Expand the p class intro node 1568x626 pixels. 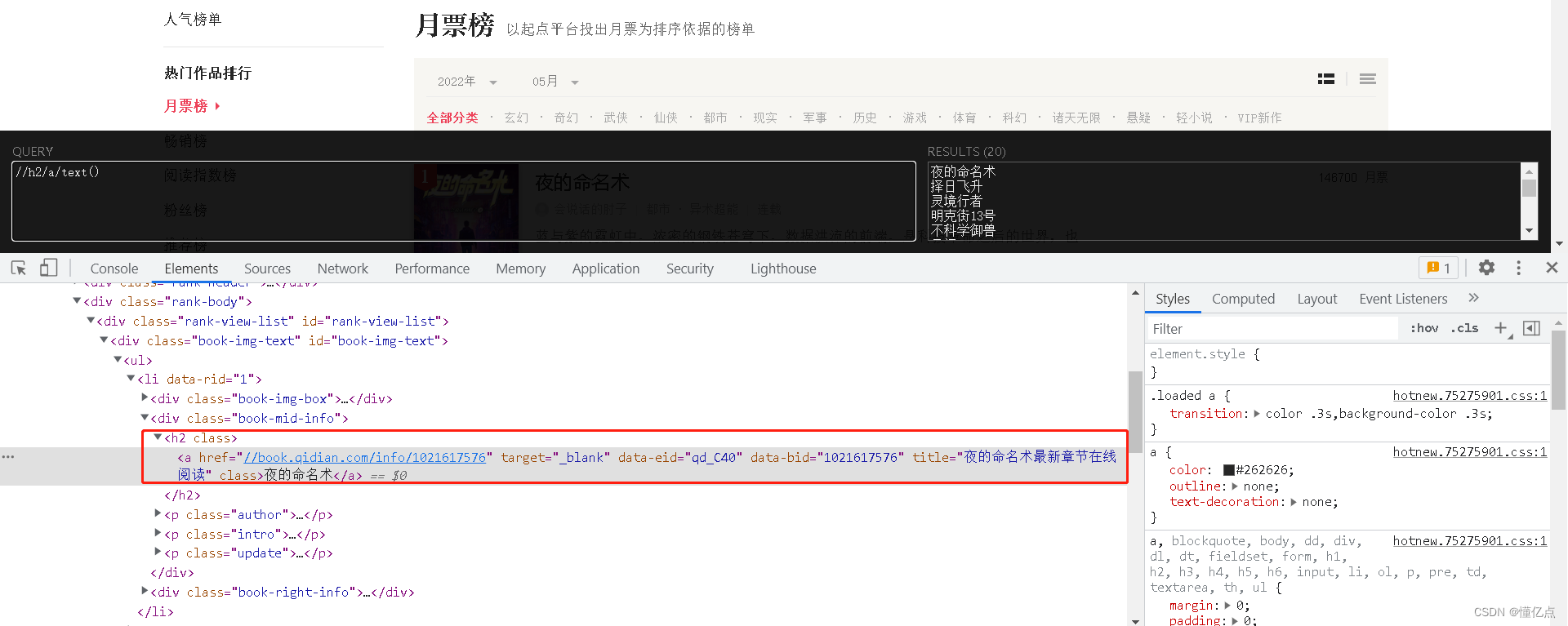(158, 534)
